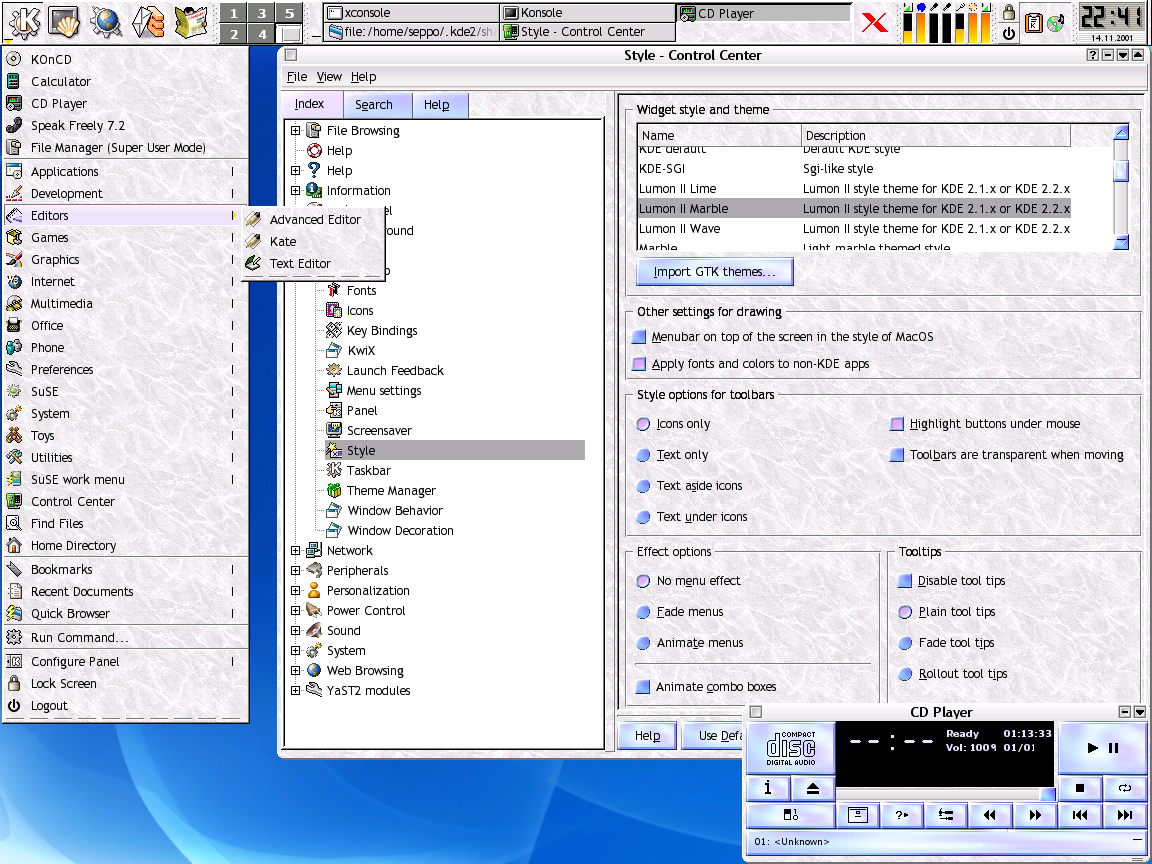The width and height of the screenshot is (1152, 864).
Task: Switch to virtual desktop 3
Action: [262, 13]
